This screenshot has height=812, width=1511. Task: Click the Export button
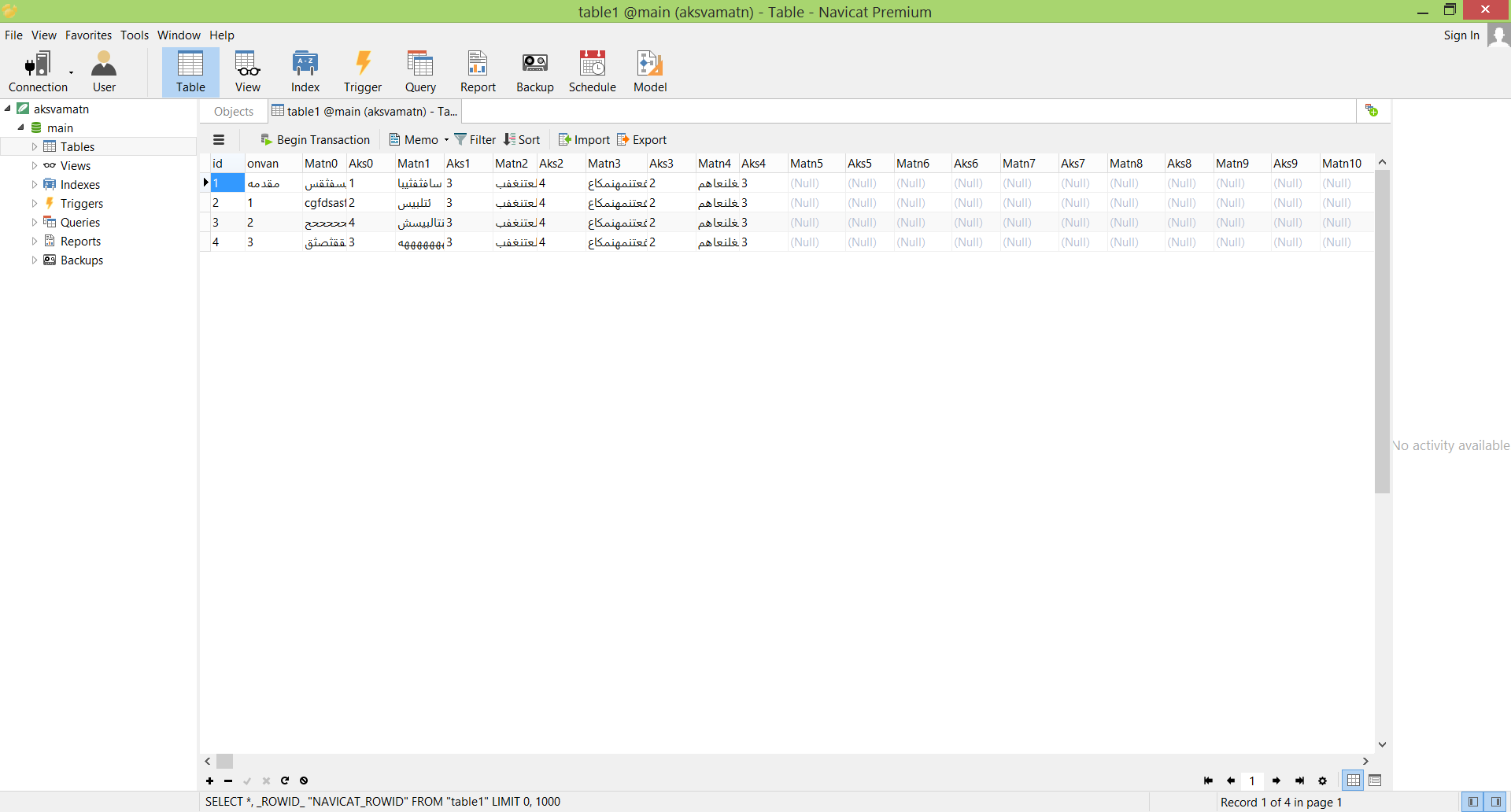[641, 140]
